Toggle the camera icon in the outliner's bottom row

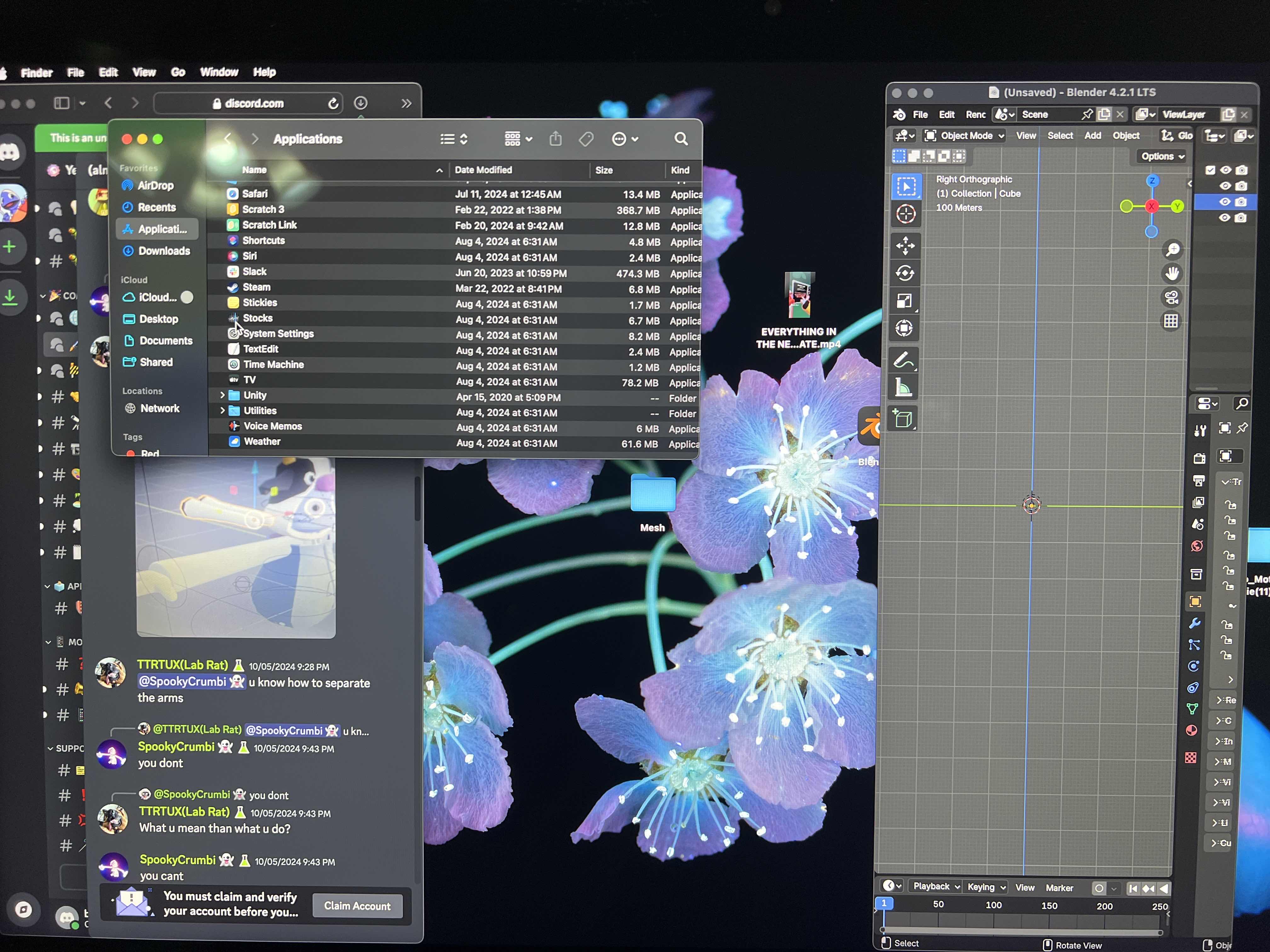tap(1240, 218)
